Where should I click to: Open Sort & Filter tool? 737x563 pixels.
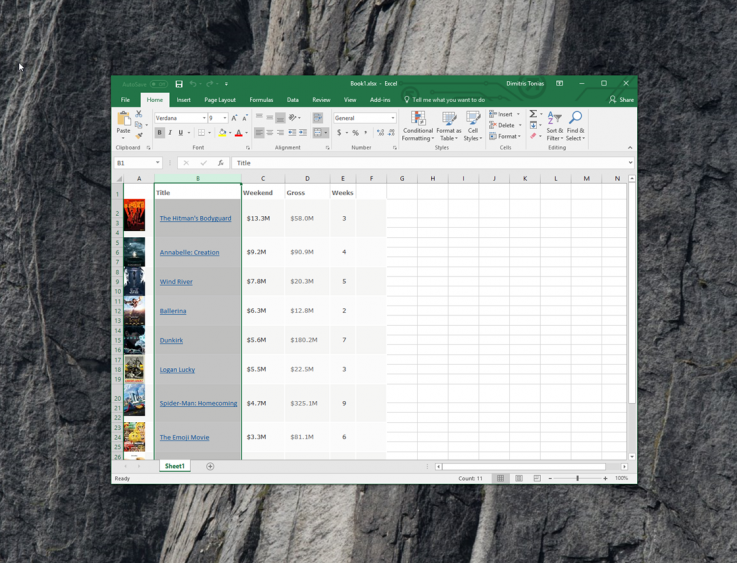(x=554, y=126)
